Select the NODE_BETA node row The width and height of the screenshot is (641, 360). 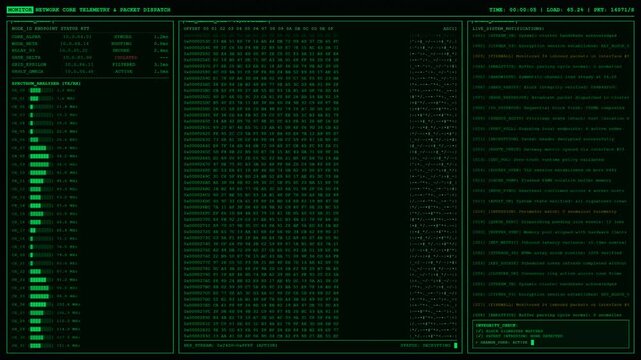point(90,44)
